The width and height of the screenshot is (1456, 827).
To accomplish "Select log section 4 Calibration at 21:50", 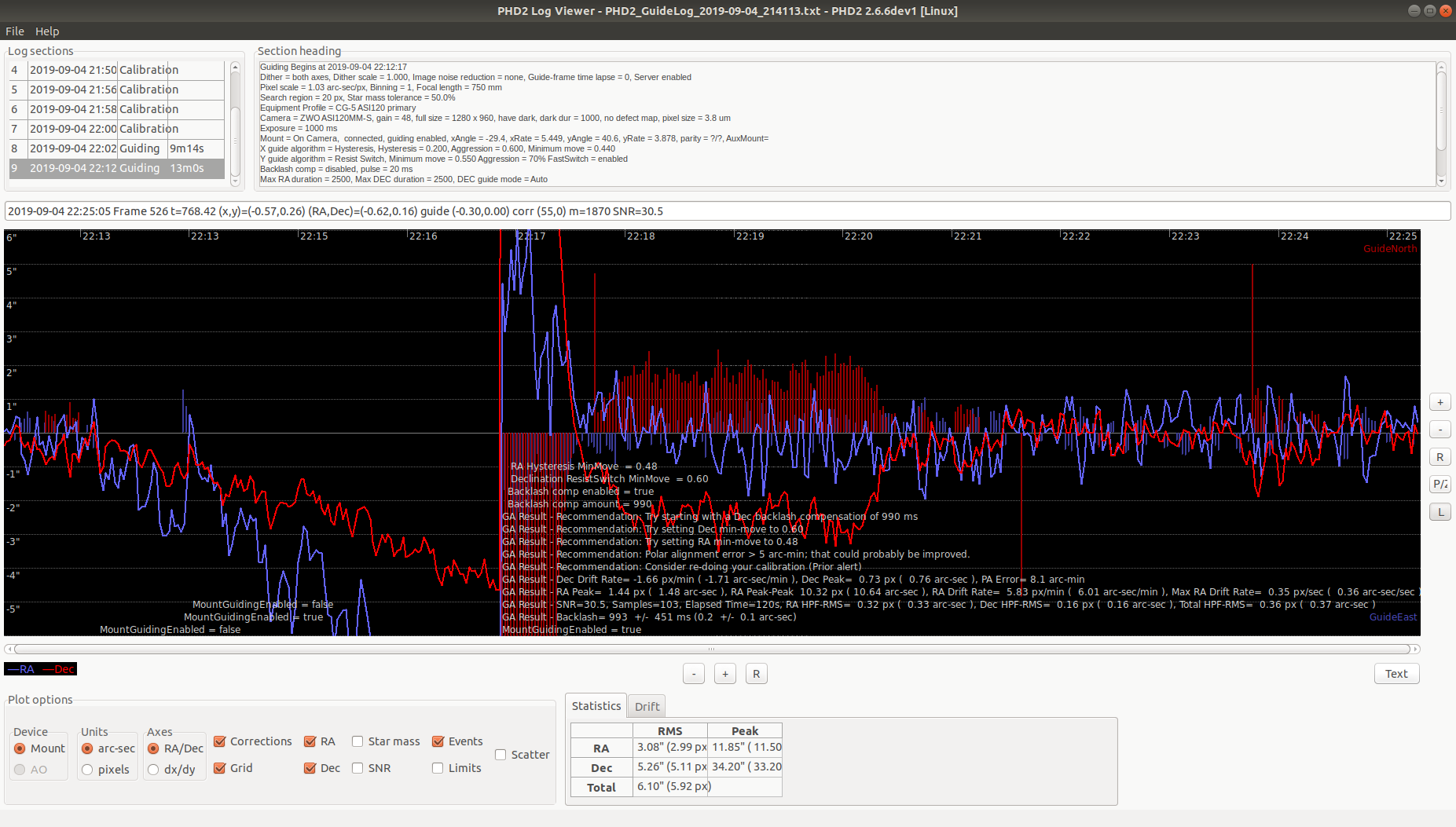I will pos(116,70).
